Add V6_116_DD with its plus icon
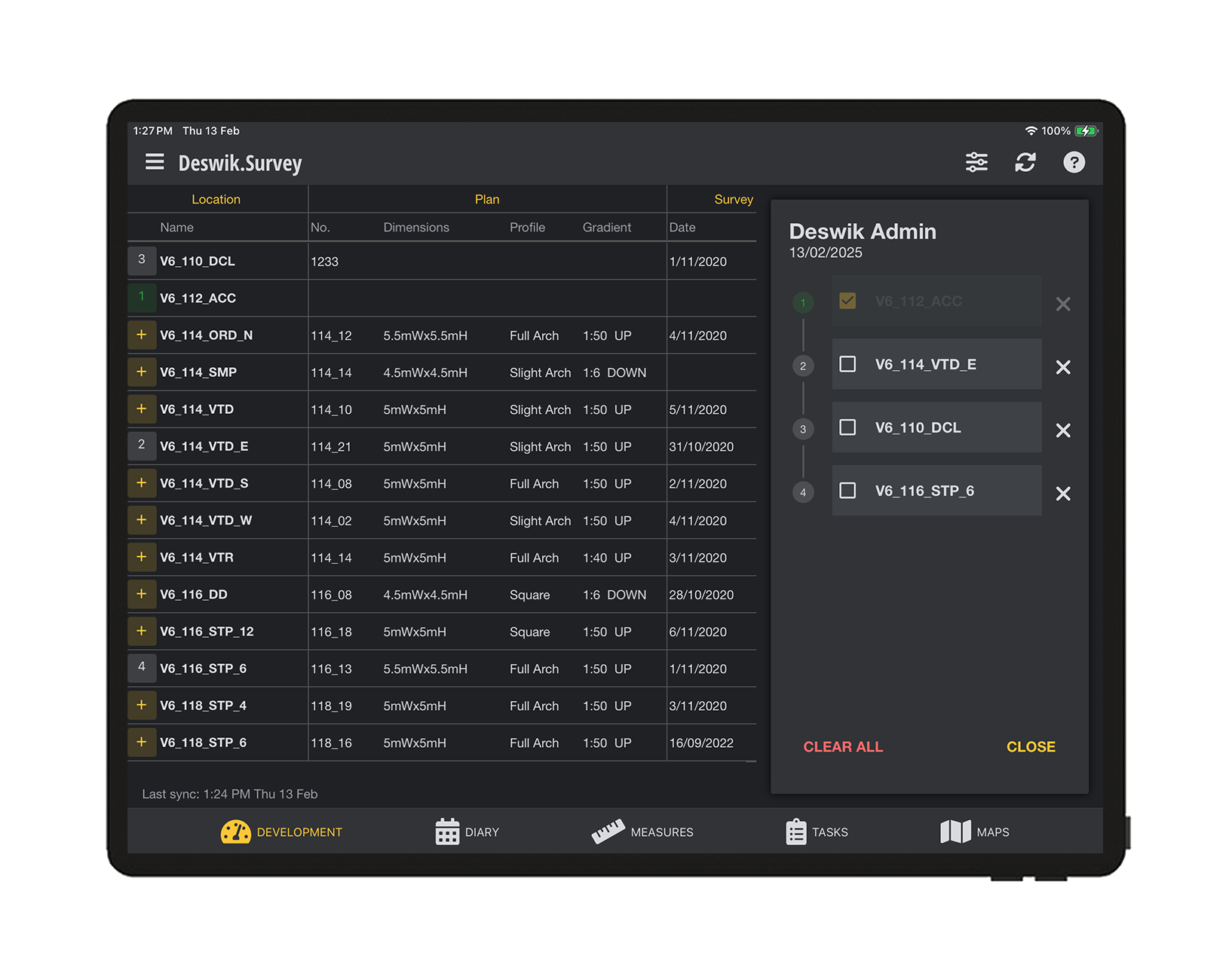 (142, 594)
